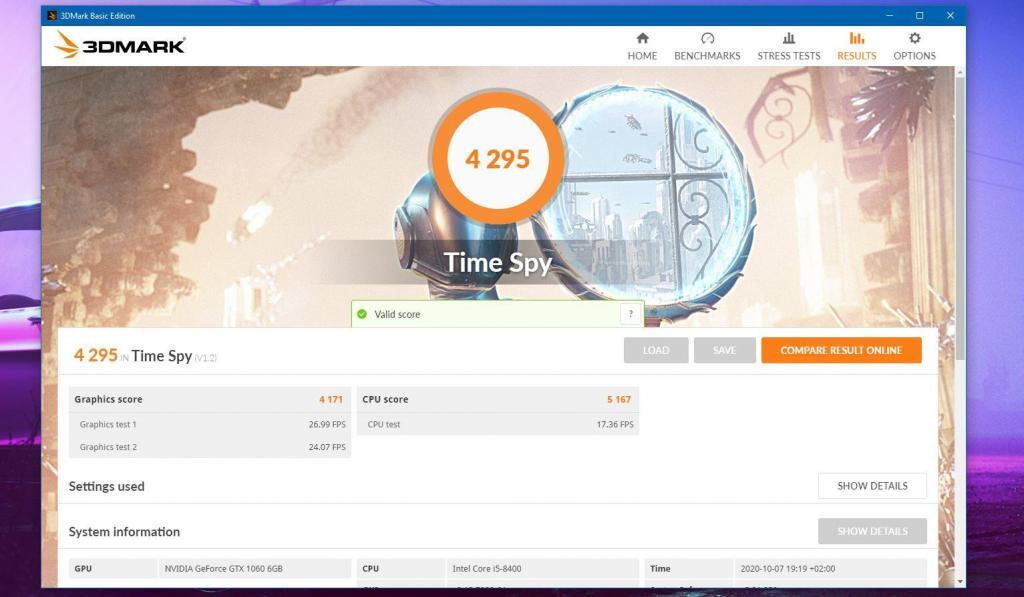Viewport: 1024px width, 597px height.
Task: Switch to the STRESS TESTS tab label
Action: point(788,56)
